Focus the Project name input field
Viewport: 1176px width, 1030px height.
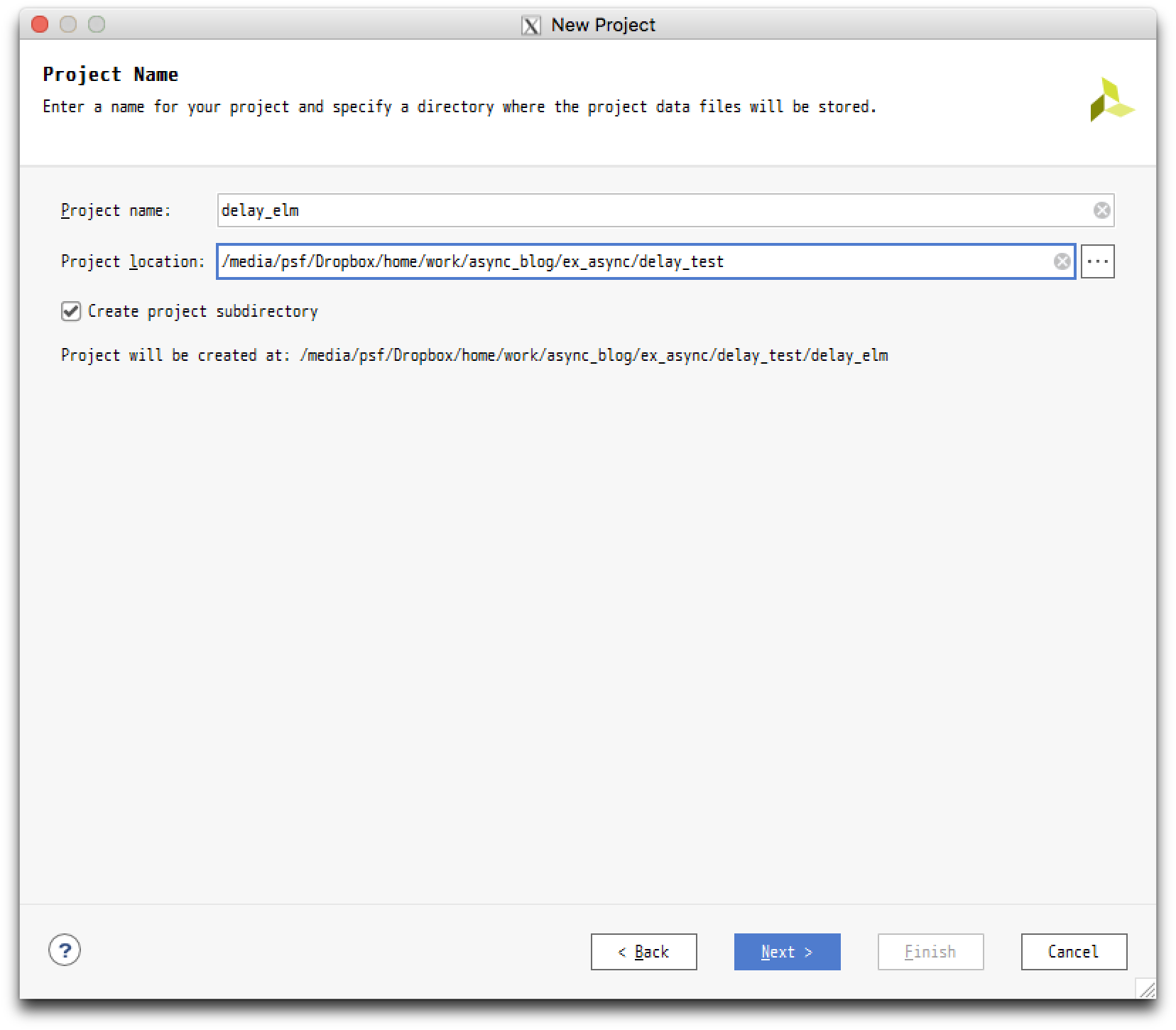point(653,210)
